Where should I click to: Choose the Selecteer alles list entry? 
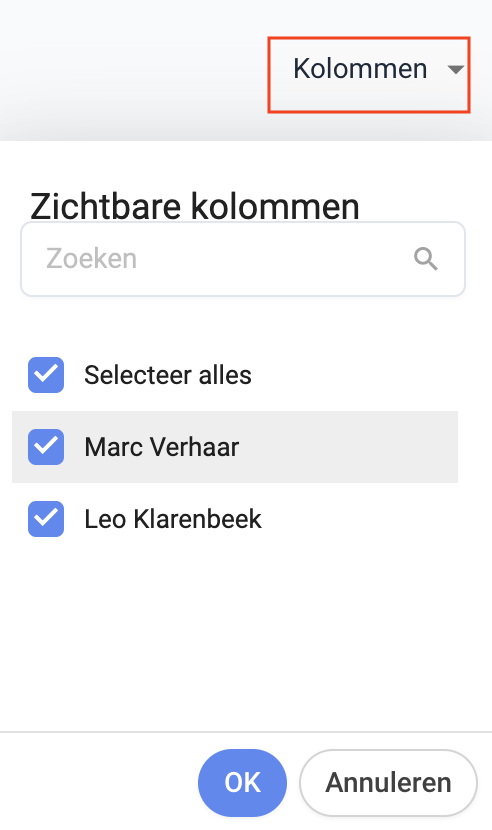click(235, 375)
